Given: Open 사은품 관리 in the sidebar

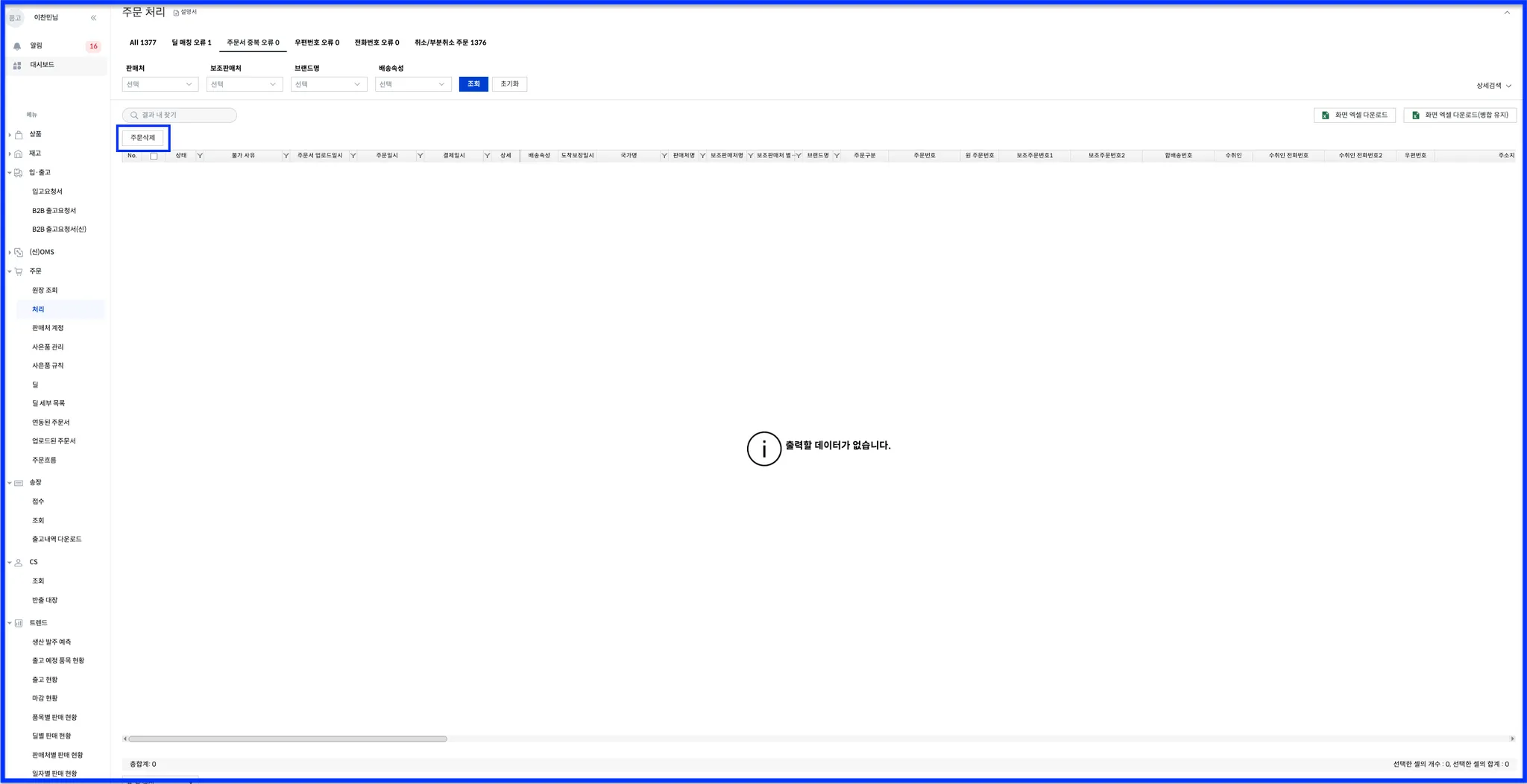Looking at the screenshot, I should point(48,347).
